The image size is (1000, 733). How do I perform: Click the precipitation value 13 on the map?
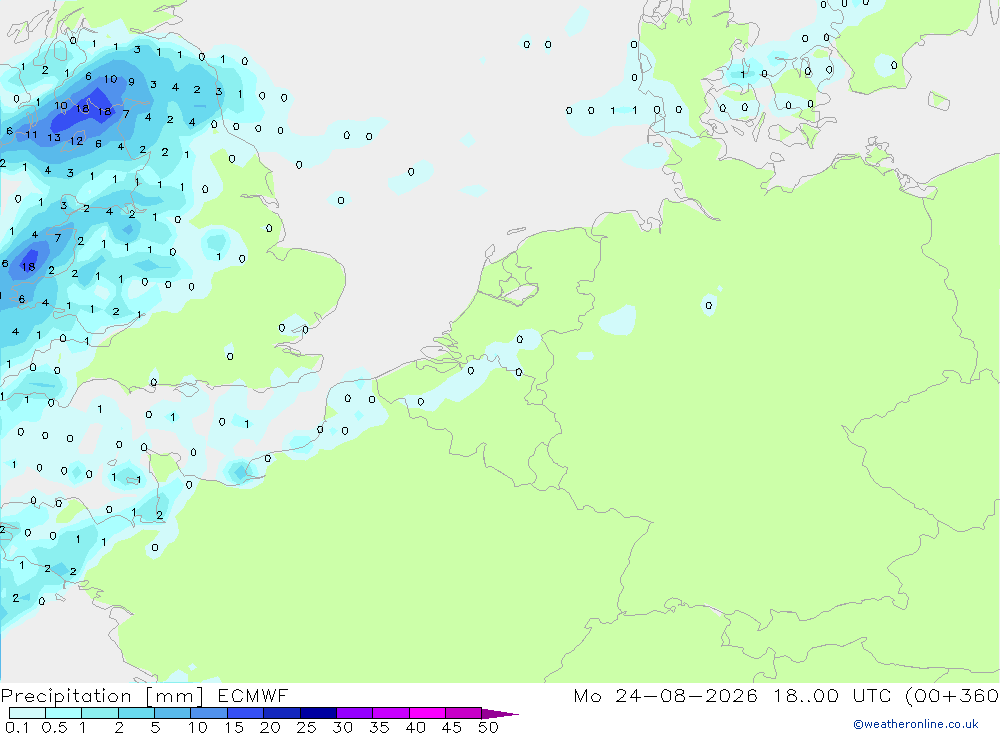click(x=54, y=138)
